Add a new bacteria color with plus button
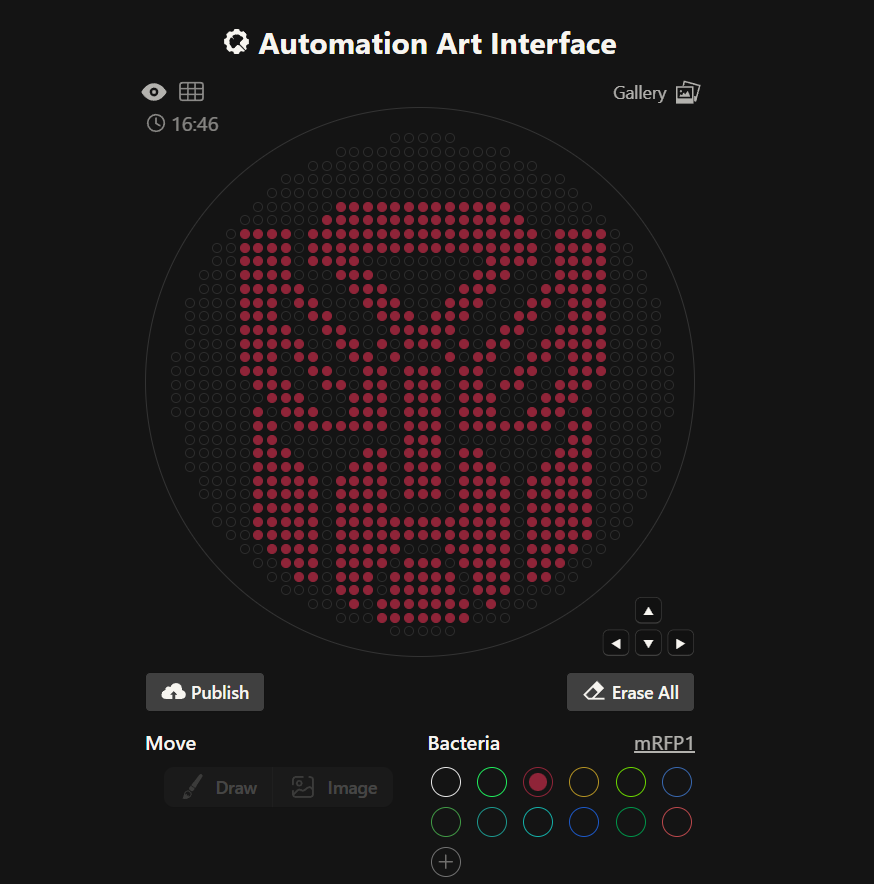 (446, 862)
